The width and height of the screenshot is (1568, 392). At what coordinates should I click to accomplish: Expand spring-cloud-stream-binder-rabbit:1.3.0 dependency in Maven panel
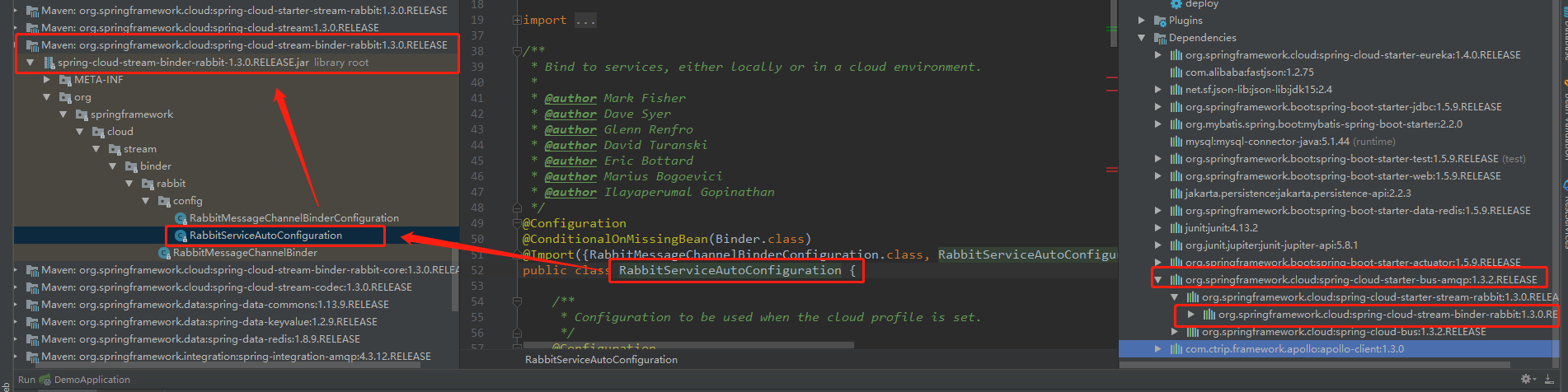1191,315
